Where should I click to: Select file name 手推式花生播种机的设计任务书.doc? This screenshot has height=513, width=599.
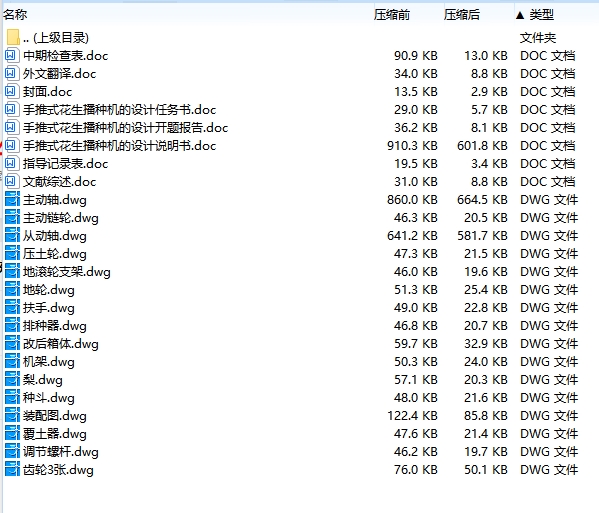(x=120, y=110)
